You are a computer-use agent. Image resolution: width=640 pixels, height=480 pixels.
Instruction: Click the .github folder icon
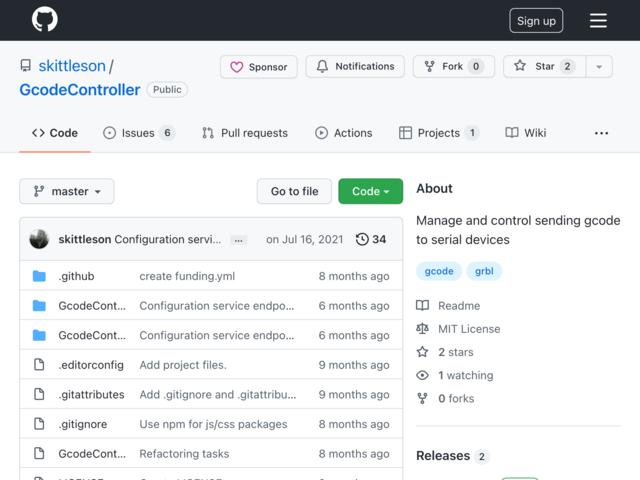(x=39, y=276)
